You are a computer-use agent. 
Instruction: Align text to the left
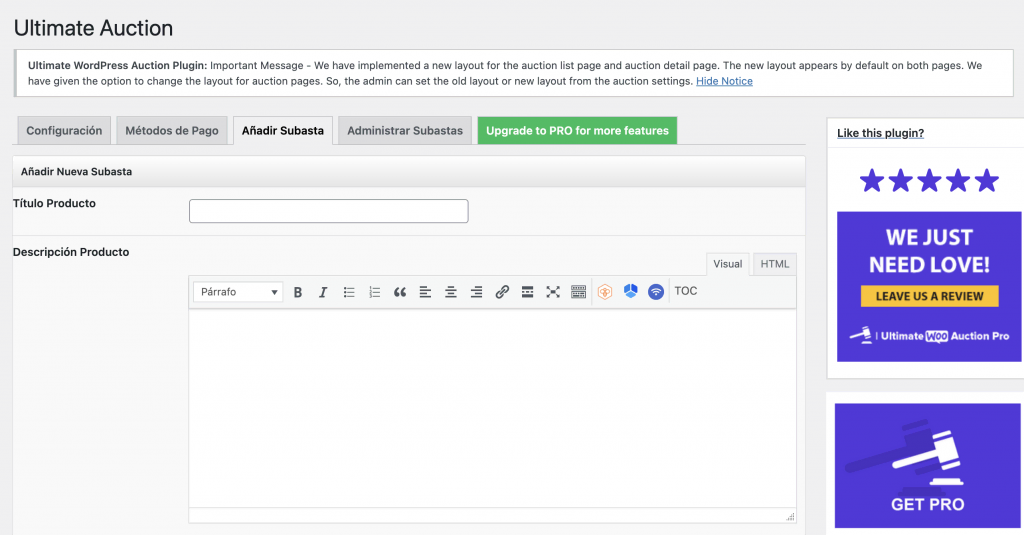(x=425, y=292)
